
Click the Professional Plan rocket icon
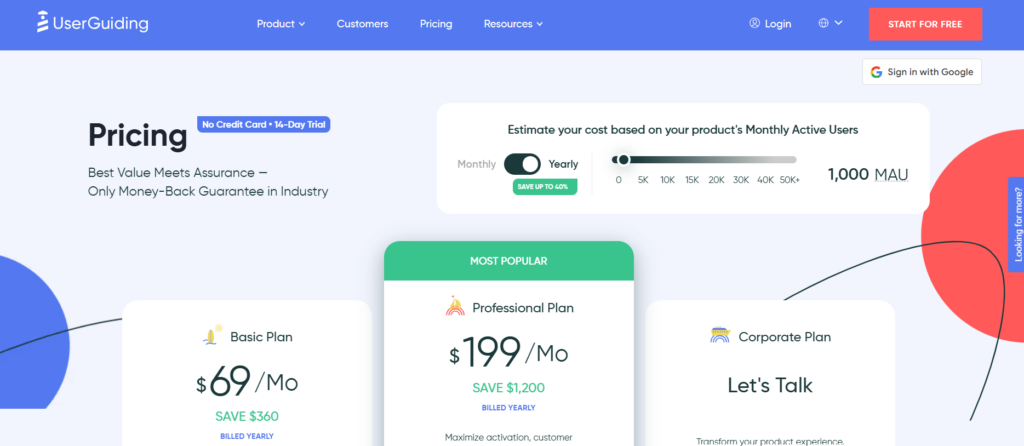click(x=455, y=307)
